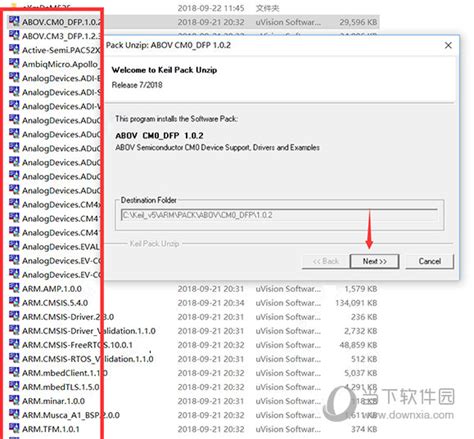
Task: Click the ARM.CMSIS-FreeRTOS.10.0.1 pack icon
Action: [14, 344]
